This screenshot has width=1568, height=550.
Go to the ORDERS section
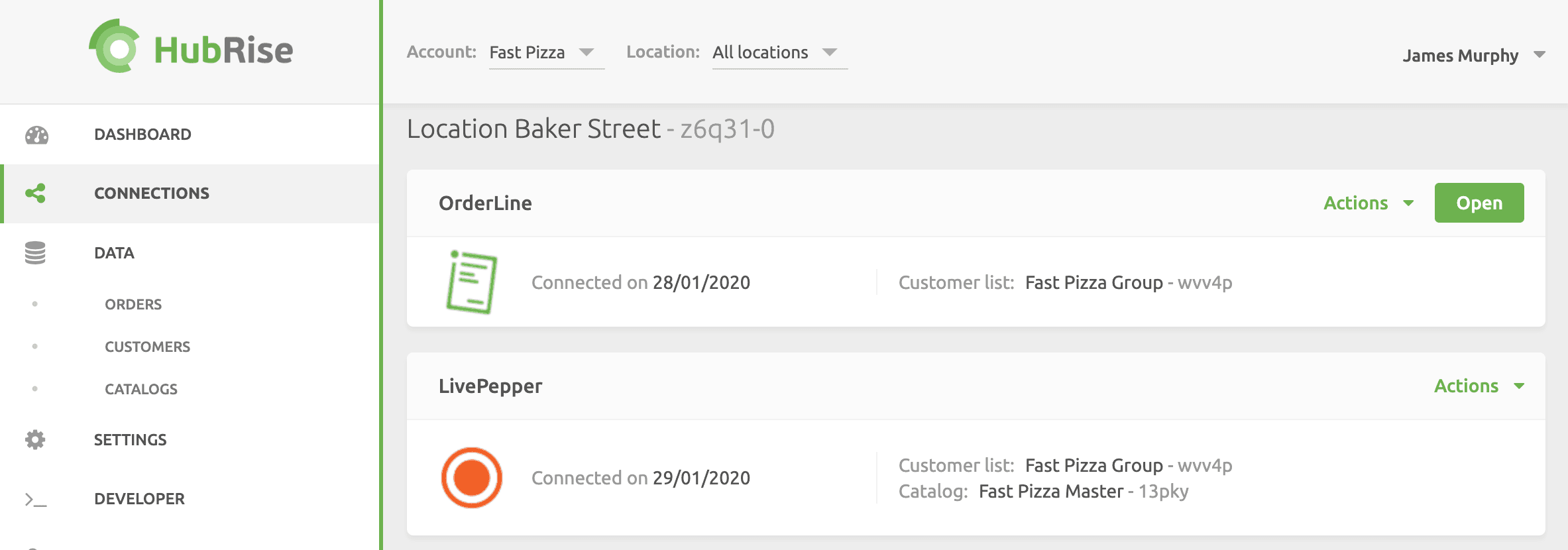point(133,304)
